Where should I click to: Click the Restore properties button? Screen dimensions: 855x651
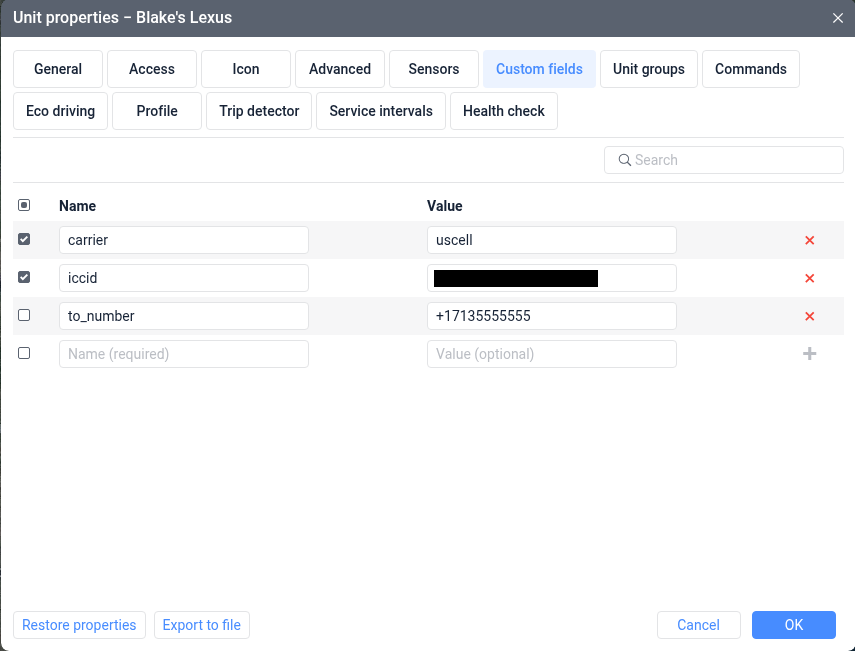pyautogui.click(x=79, y=625)
